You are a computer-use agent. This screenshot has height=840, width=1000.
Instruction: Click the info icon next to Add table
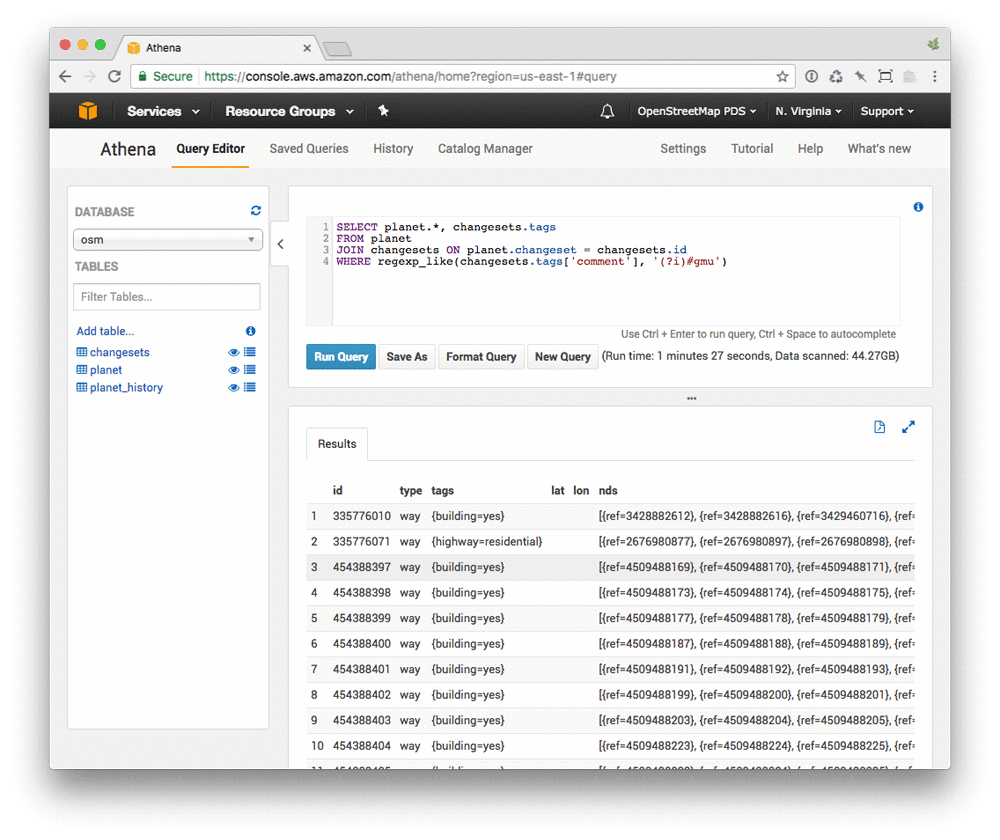(251, 331)
